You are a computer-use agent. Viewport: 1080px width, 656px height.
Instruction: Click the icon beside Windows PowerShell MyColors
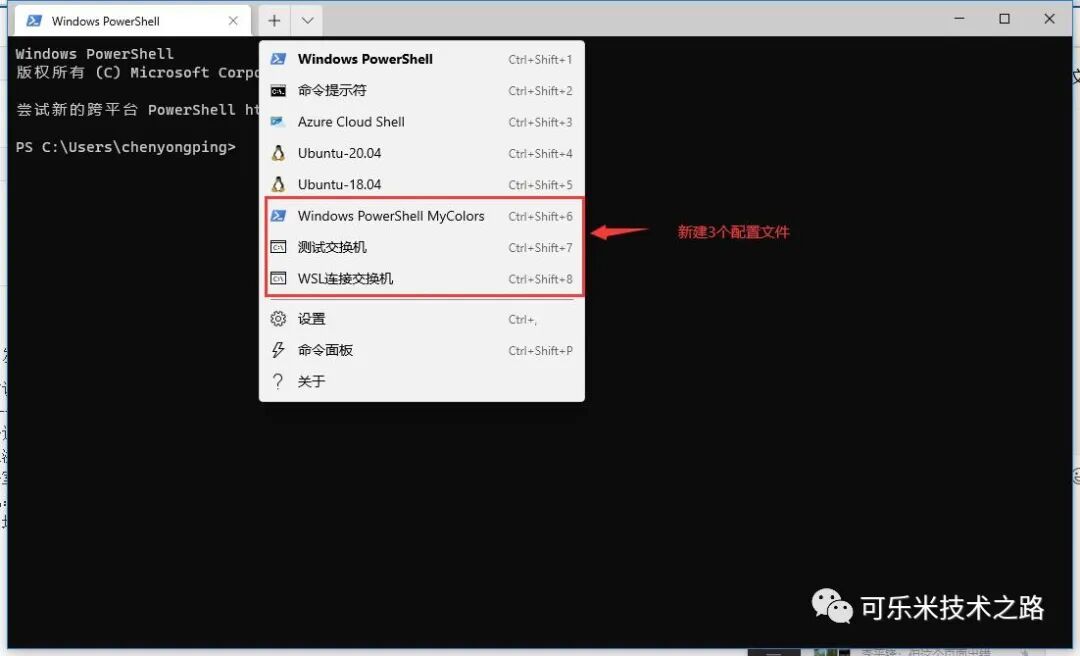click(x=278, y=216)
